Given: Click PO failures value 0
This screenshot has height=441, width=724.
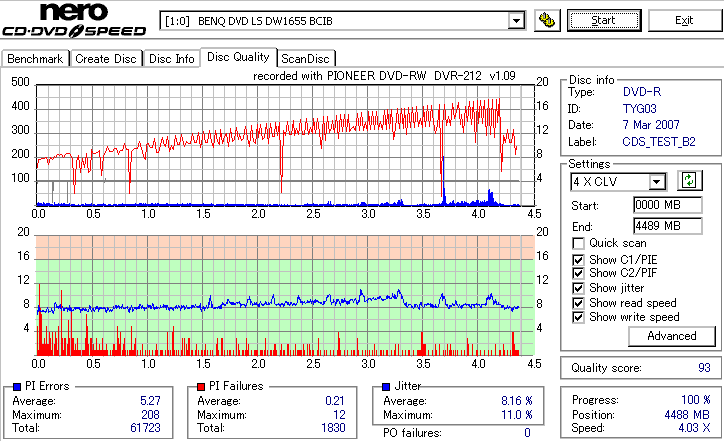Looking at the screenshot, I should click(x=527, y=433).
